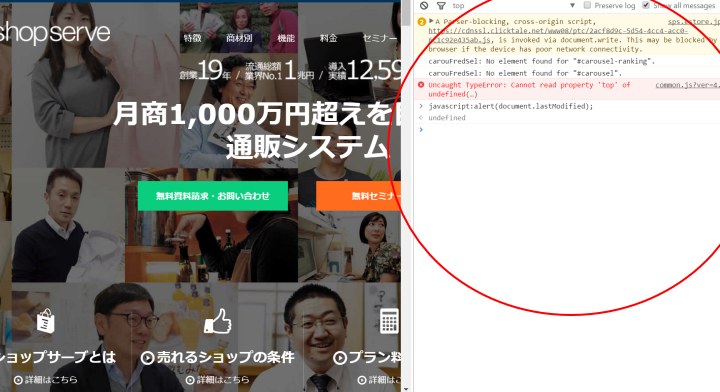Click the green 無料資料請求・お問い合わせ button
Screen dimensions: 720x392
pyautogui.click(x=213, y=196)
